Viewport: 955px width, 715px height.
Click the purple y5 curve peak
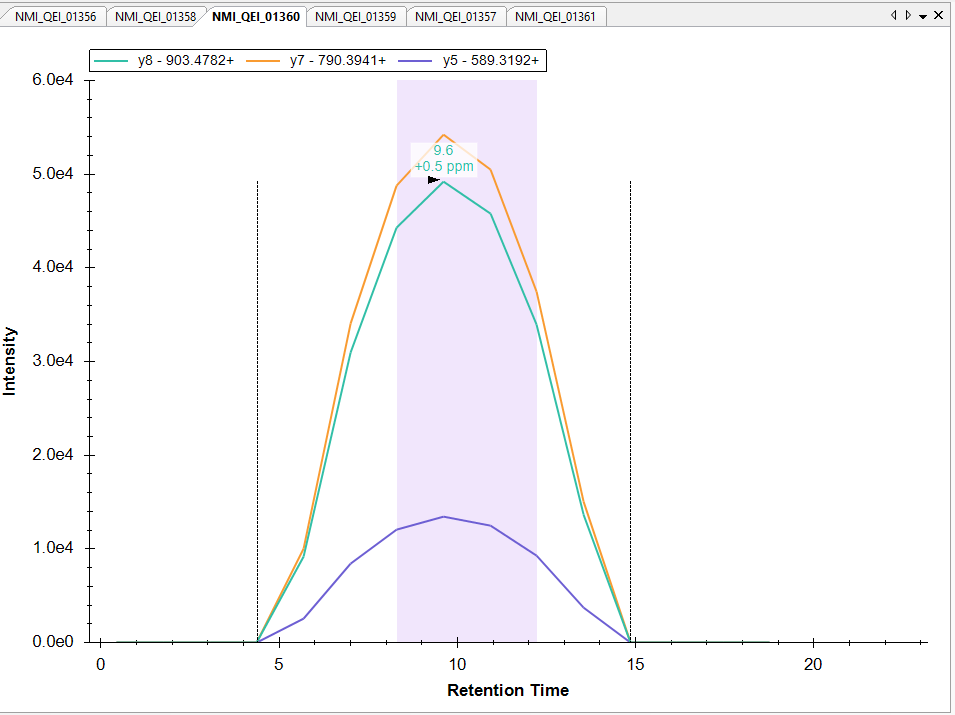pyautogui.click(x=444, y=517)
